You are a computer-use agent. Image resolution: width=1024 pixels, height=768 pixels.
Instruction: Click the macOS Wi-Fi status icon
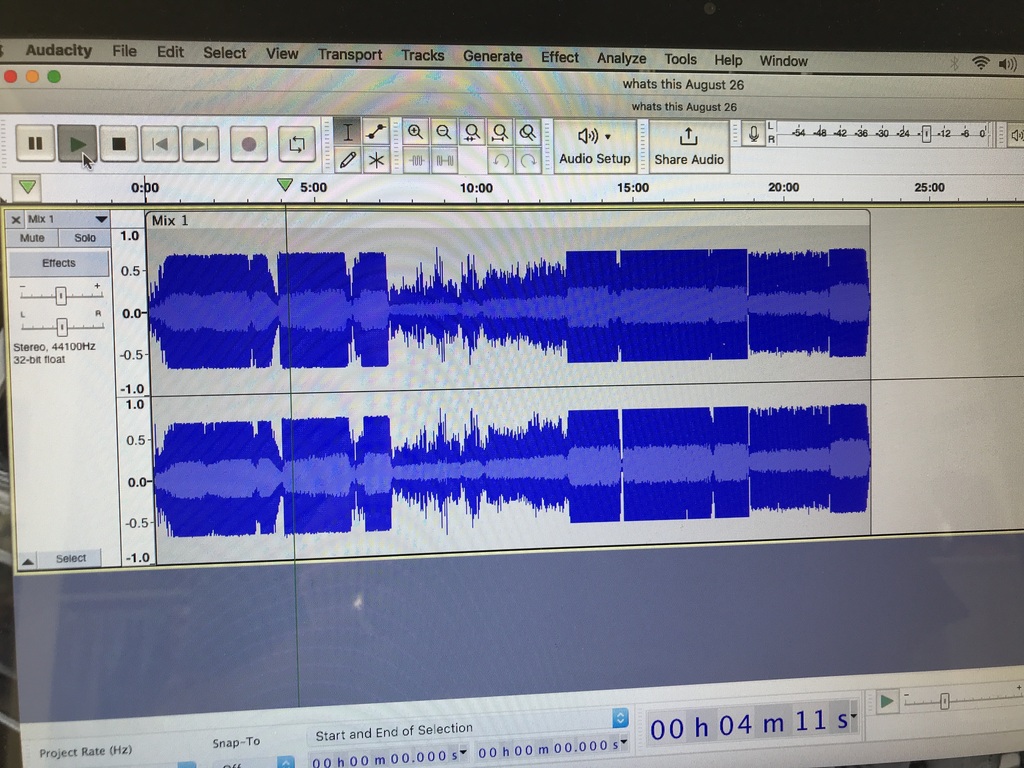point(980,63)
